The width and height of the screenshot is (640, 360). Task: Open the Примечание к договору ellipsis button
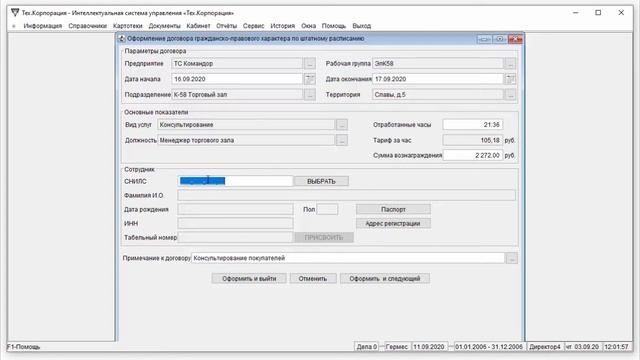[512, 258]
